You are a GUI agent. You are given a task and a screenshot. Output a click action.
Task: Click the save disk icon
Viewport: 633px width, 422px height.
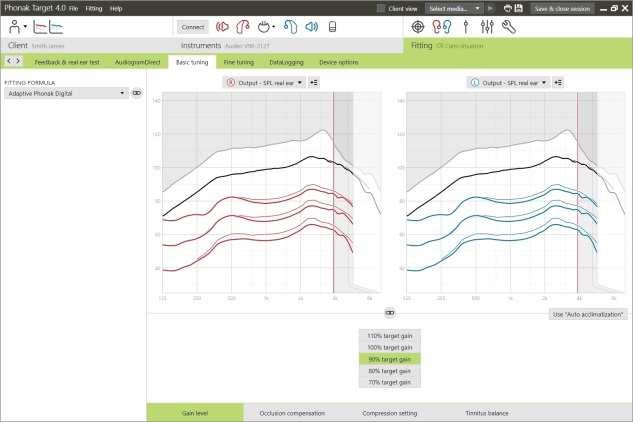tap(519, 8)
